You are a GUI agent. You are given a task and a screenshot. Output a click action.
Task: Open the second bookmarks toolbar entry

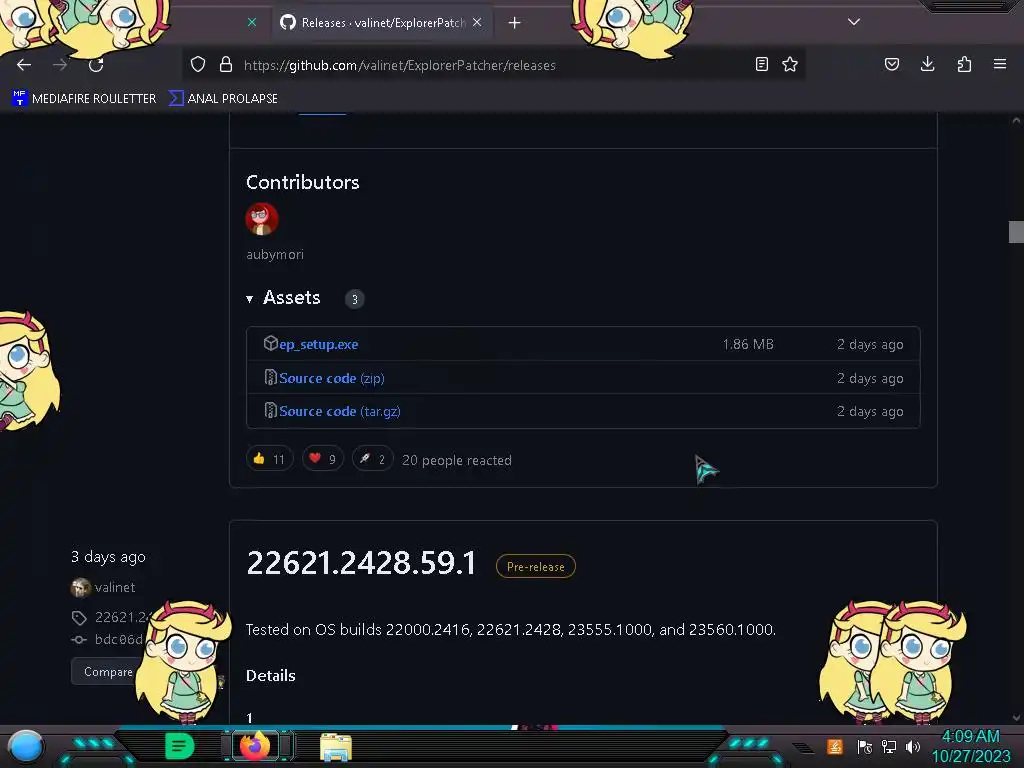[223, 99]
